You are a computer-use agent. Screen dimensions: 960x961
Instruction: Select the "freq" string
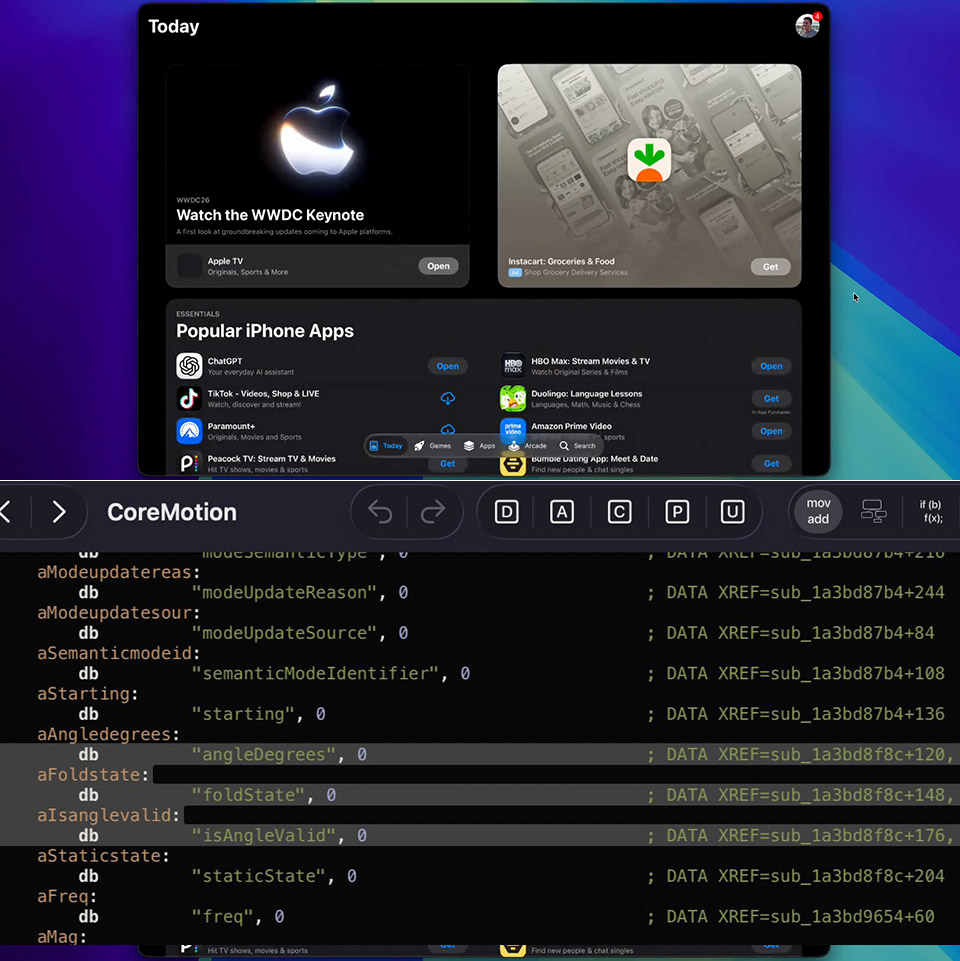(x=222, y=916)
